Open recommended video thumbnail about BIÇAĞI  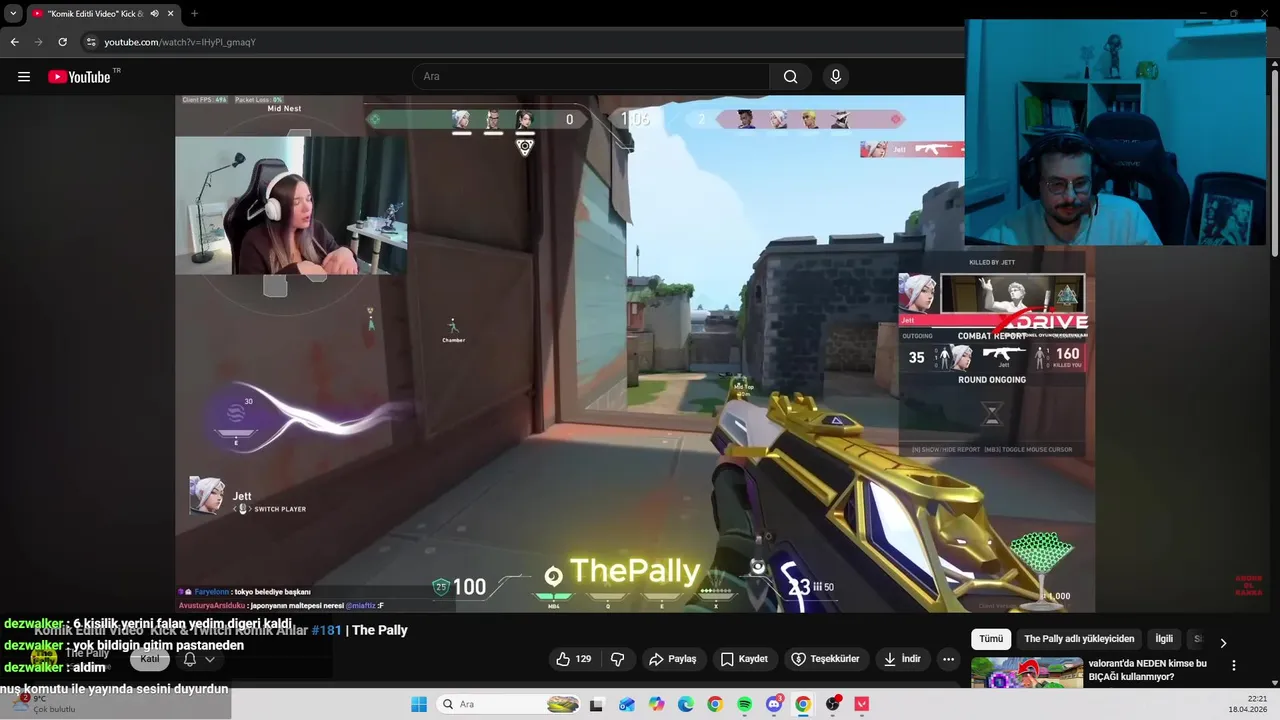tap(1027, 672)
